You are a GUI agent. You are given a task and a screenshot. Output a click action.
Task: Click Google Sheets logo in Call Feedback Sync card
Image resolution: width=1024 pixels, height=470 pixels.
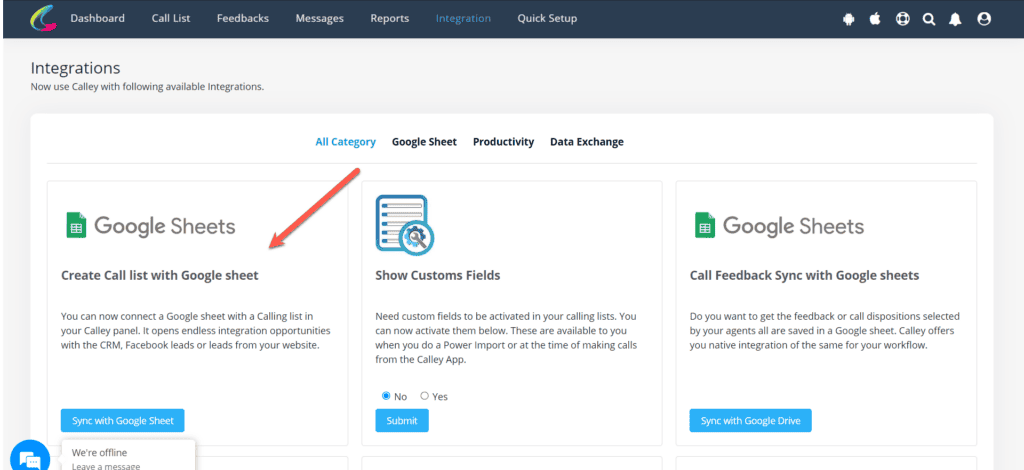click(779, 226)
